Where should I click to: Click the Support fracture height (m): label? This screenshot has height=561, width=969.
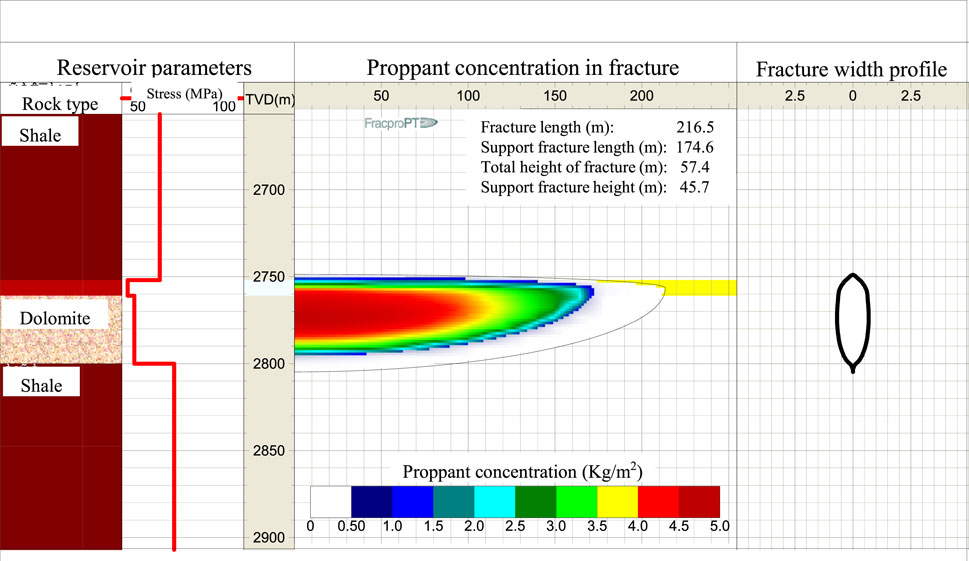pyautogui.click(x=573, y=187)
